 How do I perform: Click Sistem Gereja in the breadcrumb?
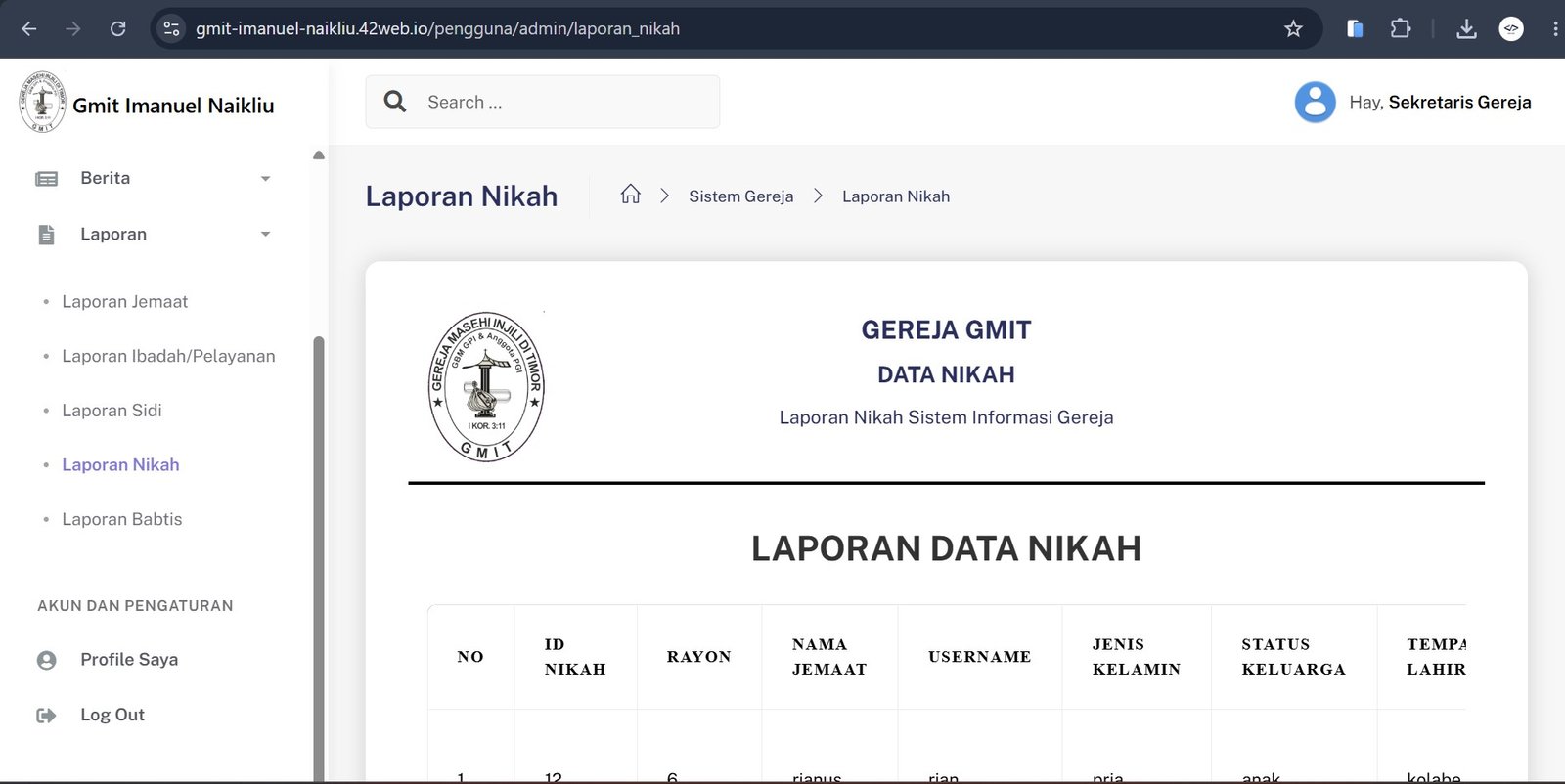pos(740,196)
